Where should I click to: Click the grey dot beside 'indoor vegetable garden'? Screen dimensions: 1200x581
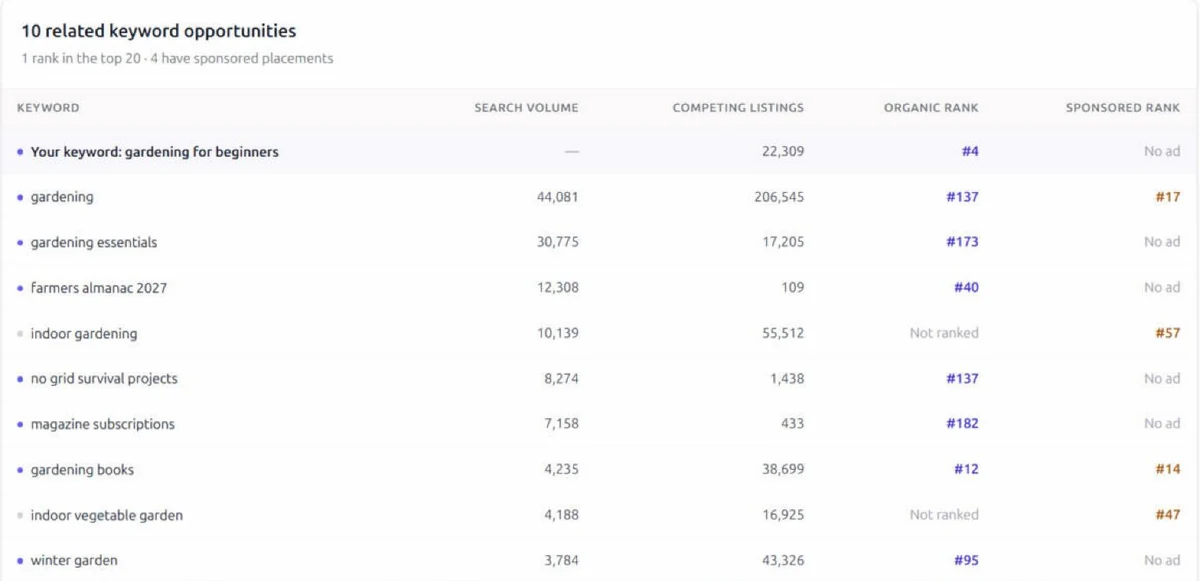click(x=20, y=516)
